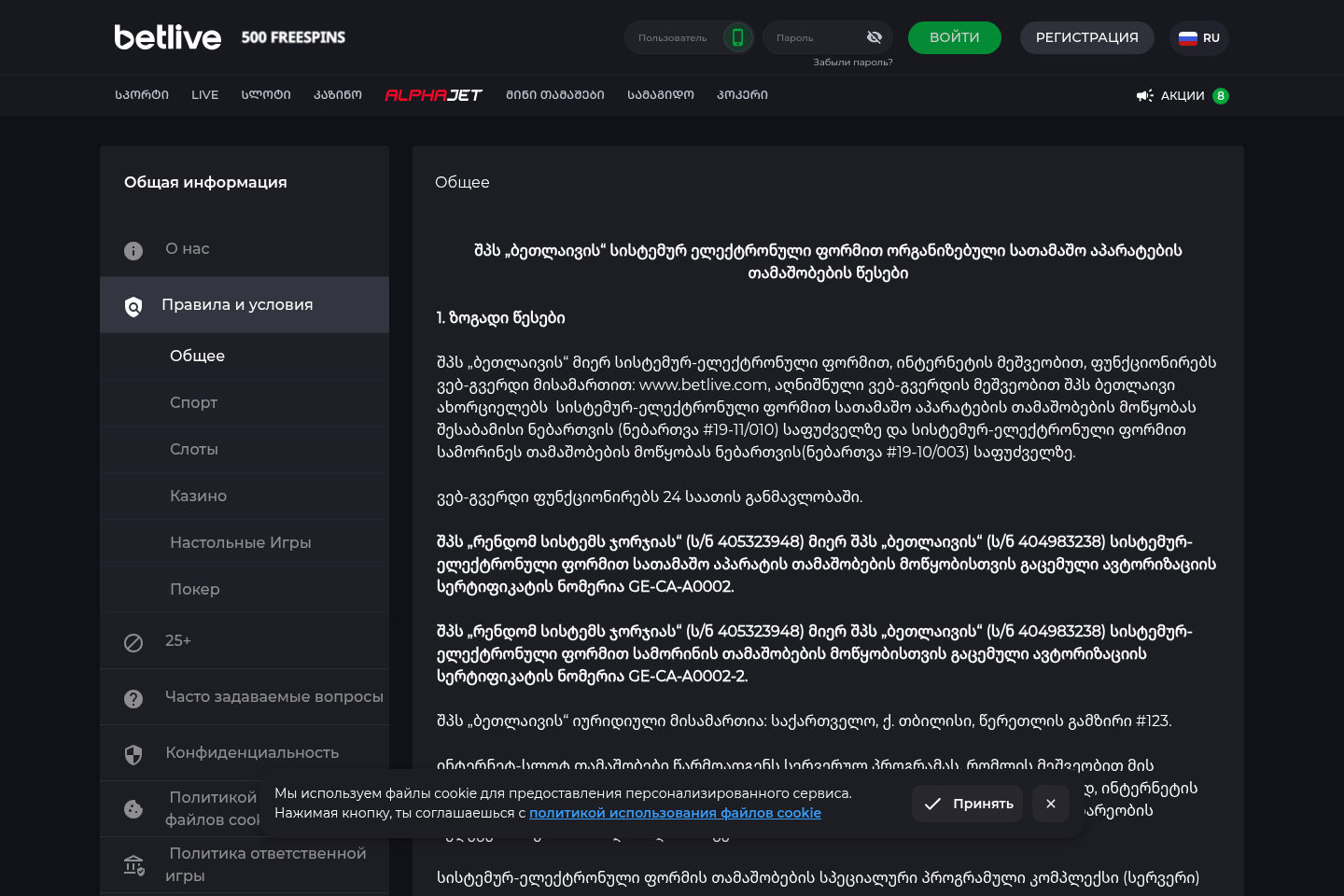Open cookie usage policy link
The height and width of the screenshot is (896, 1344).
(x=676, y=813)
